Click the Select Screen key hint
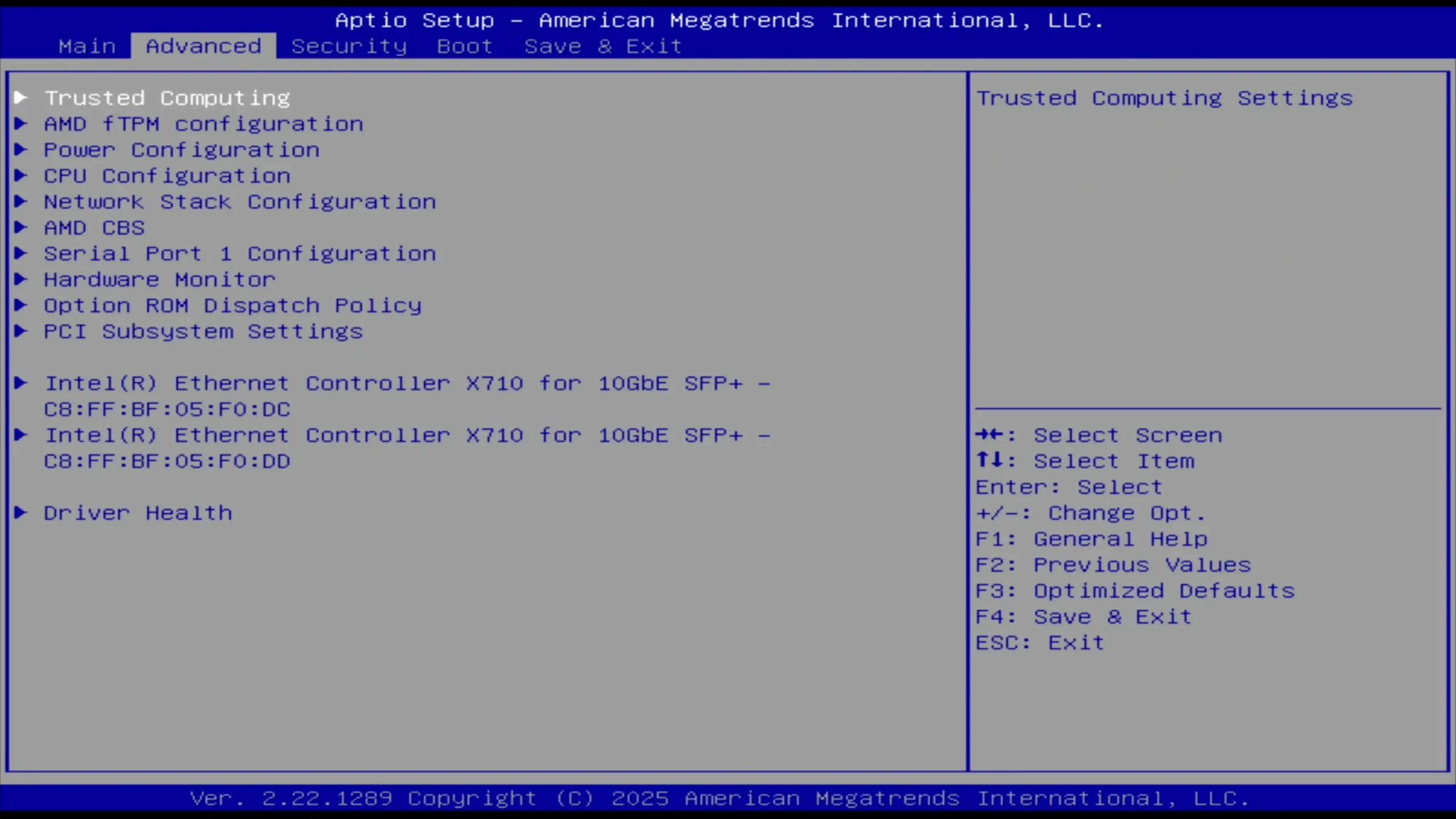Screen dimensions: 1456x819 coord(1099,436)
